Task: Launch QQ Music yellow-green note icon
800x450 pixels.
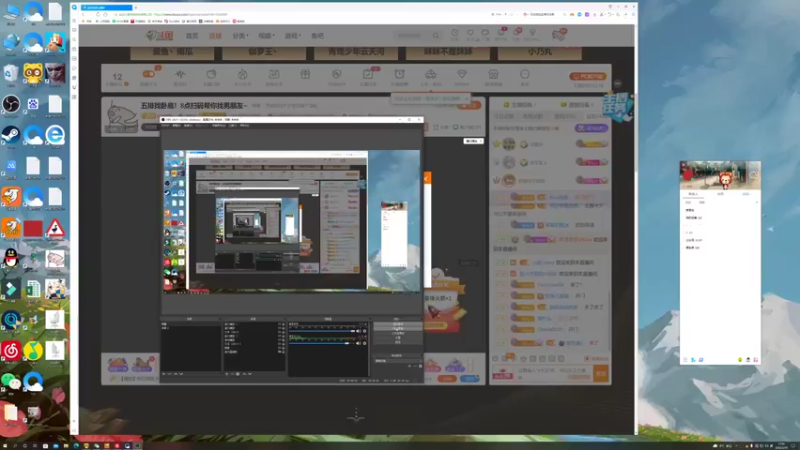Action: [33, 351]
